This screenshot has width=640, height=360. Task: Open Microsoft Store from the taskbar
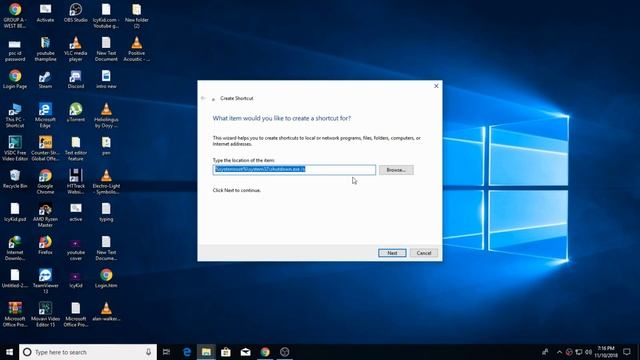pos(226,352)
